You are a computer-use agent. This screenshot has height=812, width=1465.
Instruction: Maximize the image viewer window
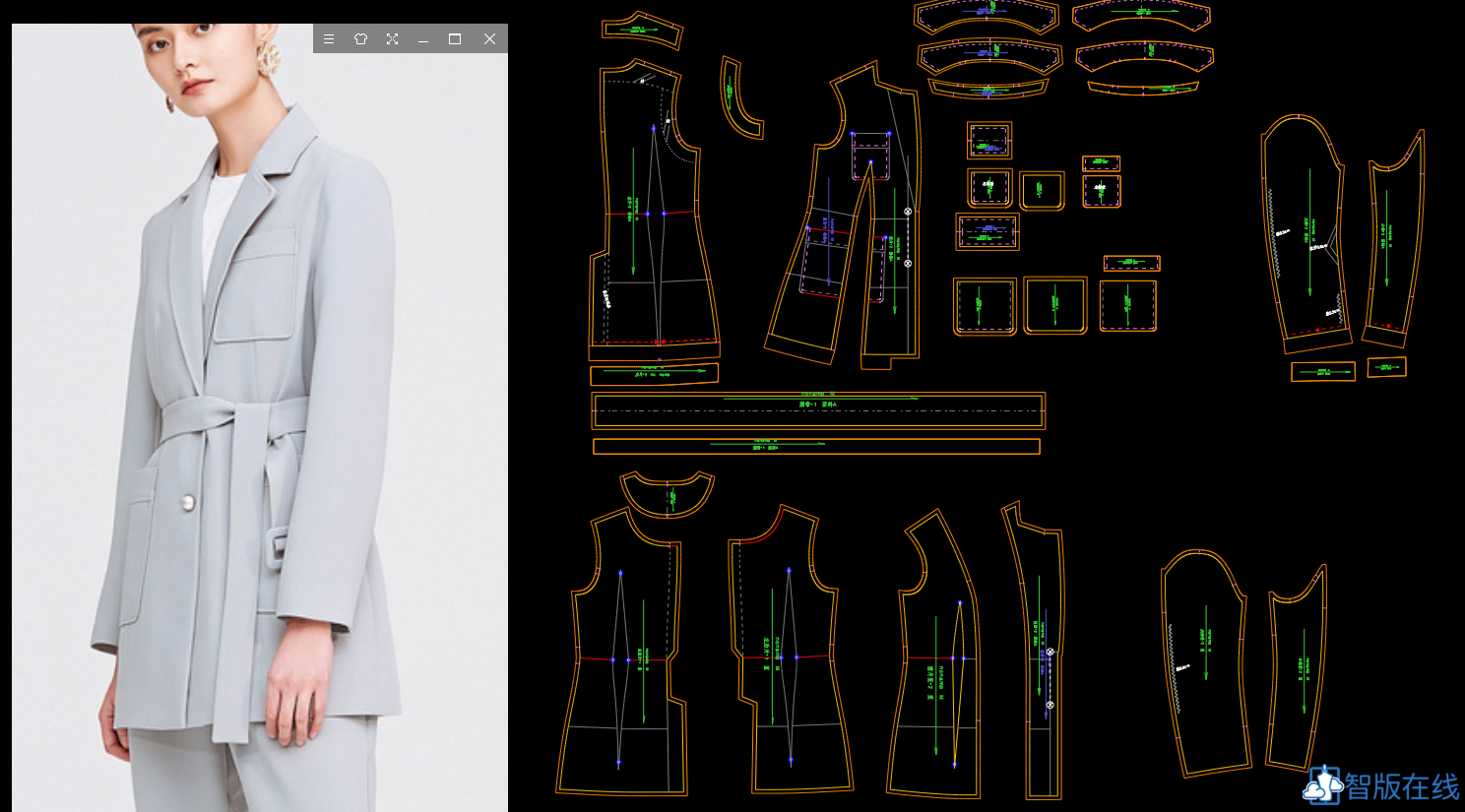coord(455,39)
